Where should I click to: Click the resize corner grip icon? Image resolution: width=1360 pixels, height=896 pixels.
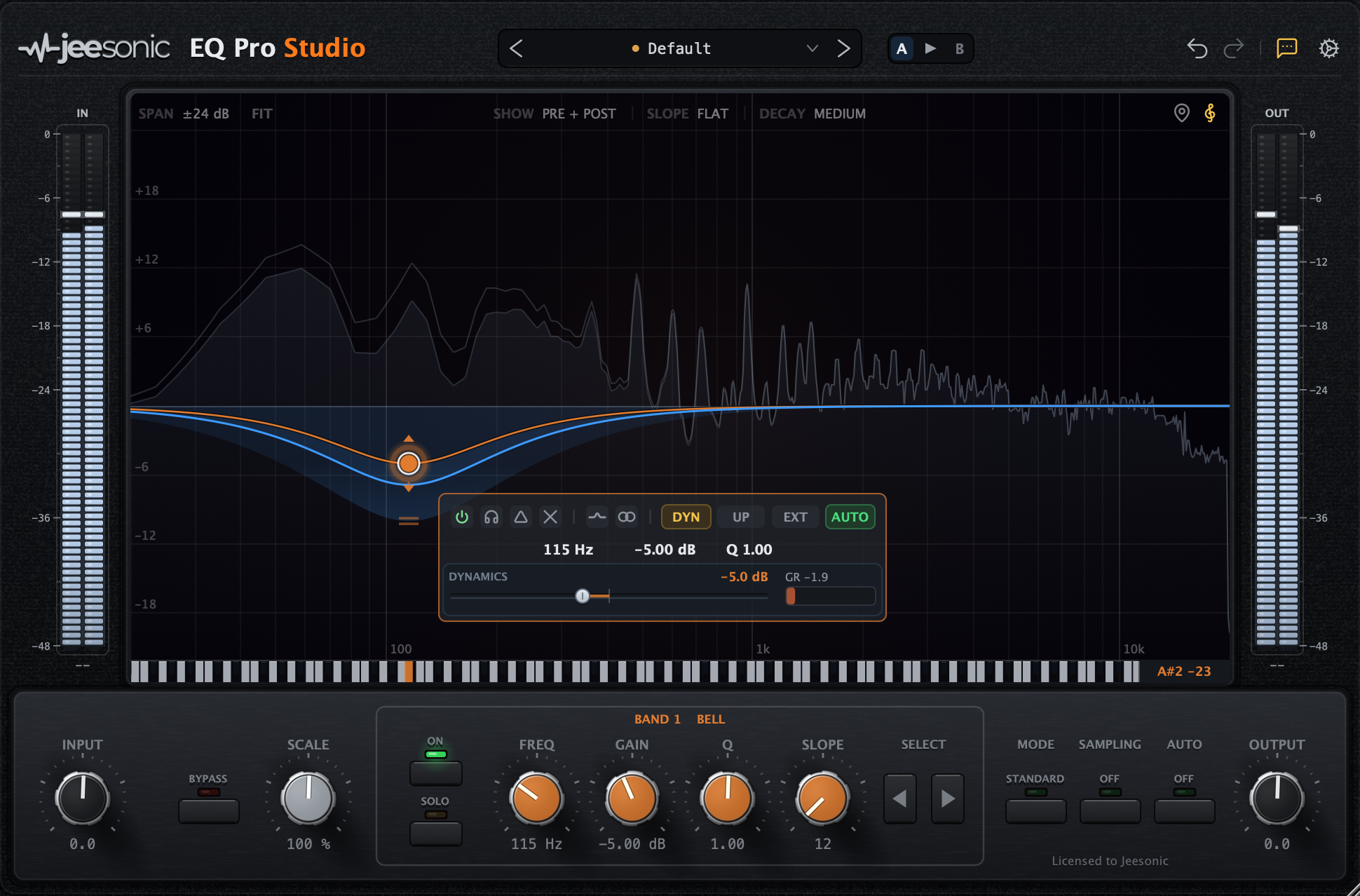tap(1353, 889)
